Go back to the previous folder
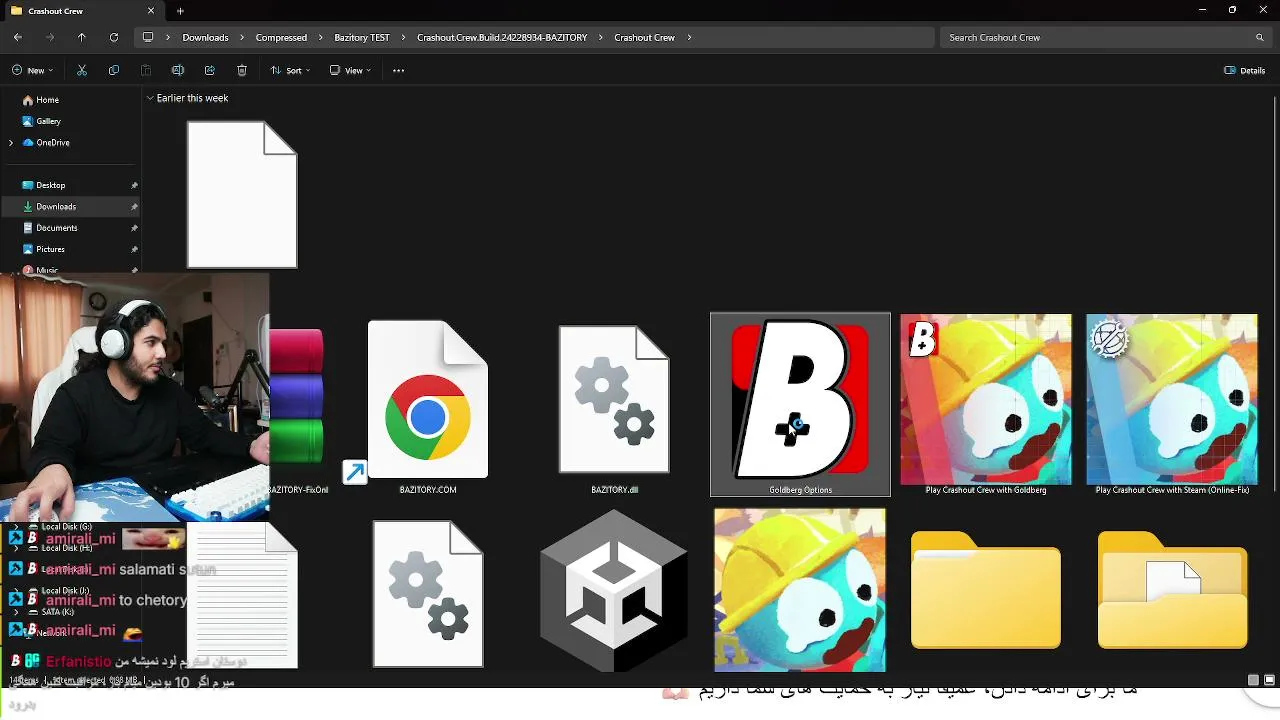This screenshot has width=1280, height=720. [18, 37]
